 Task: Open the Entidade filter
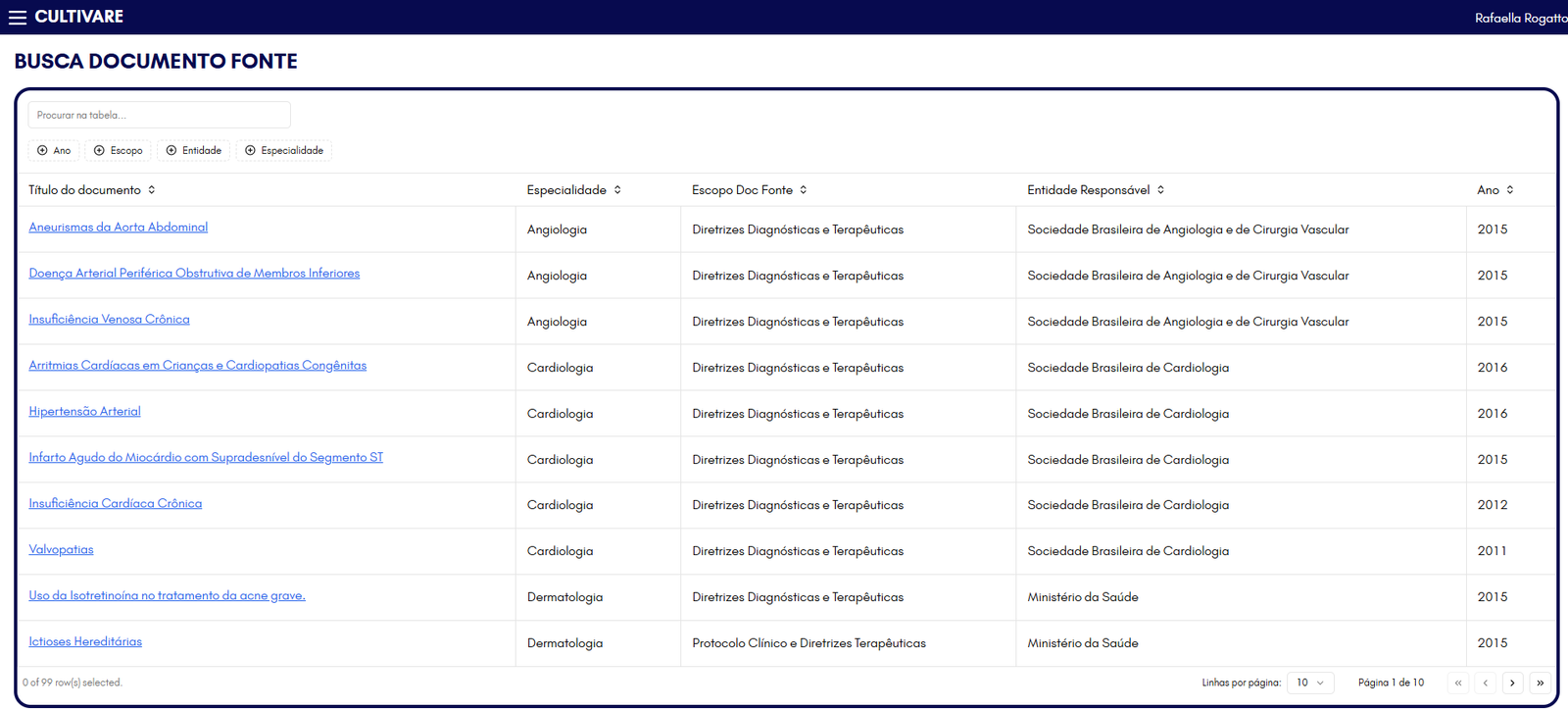pyautogui.click(x=193, y=150)
